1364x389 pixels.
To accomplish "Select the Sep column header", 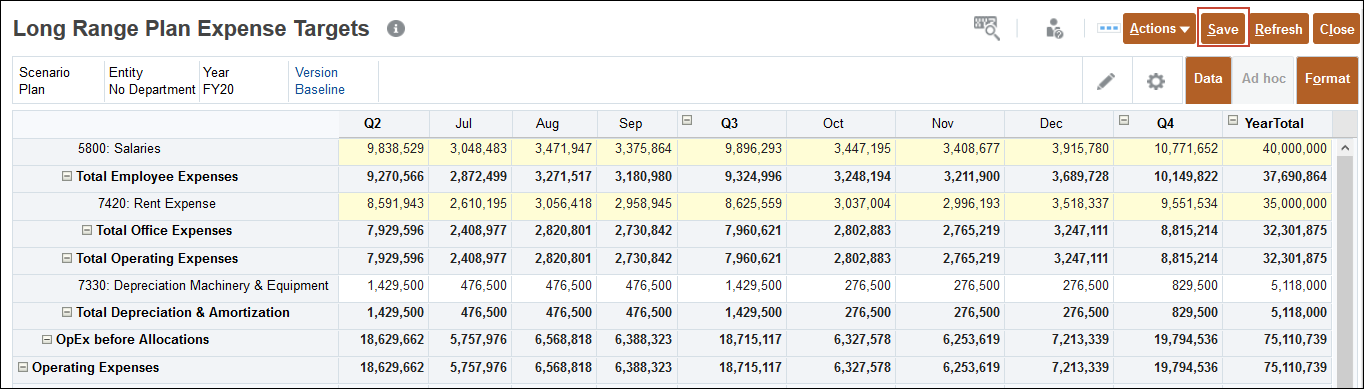I will tap(638, 124).
